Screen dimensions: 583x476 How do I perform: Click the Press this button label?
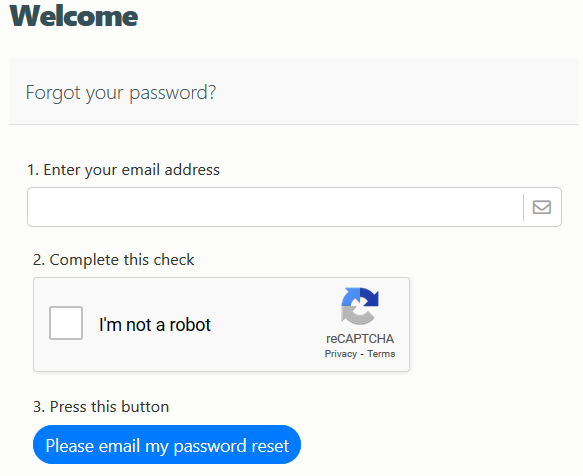click(101, 406)
